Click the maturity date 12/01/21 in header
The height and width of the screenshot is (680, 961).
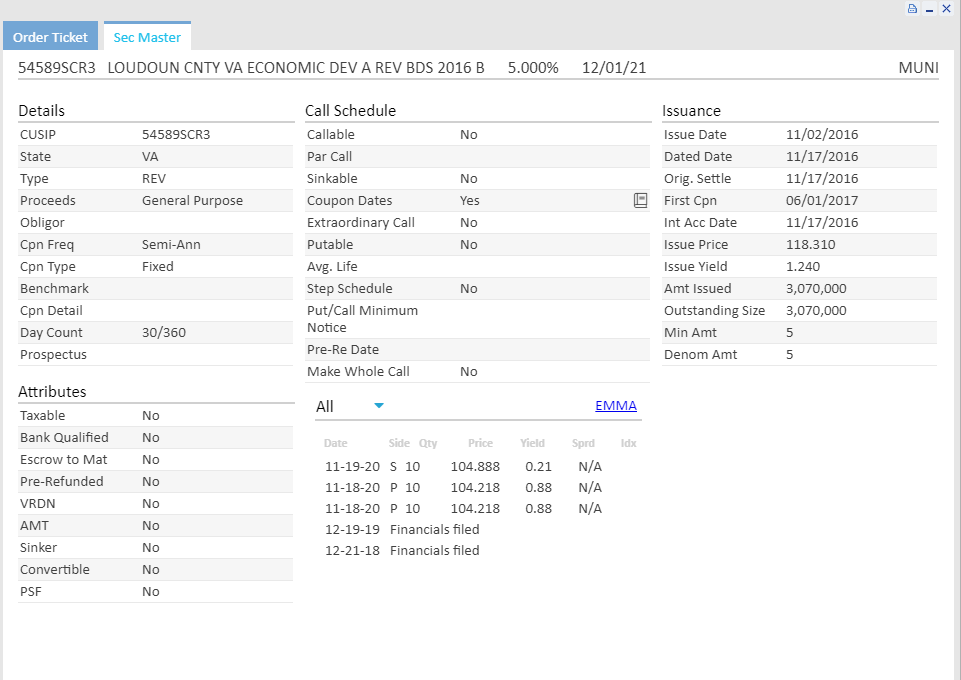[x=613, y=67]
